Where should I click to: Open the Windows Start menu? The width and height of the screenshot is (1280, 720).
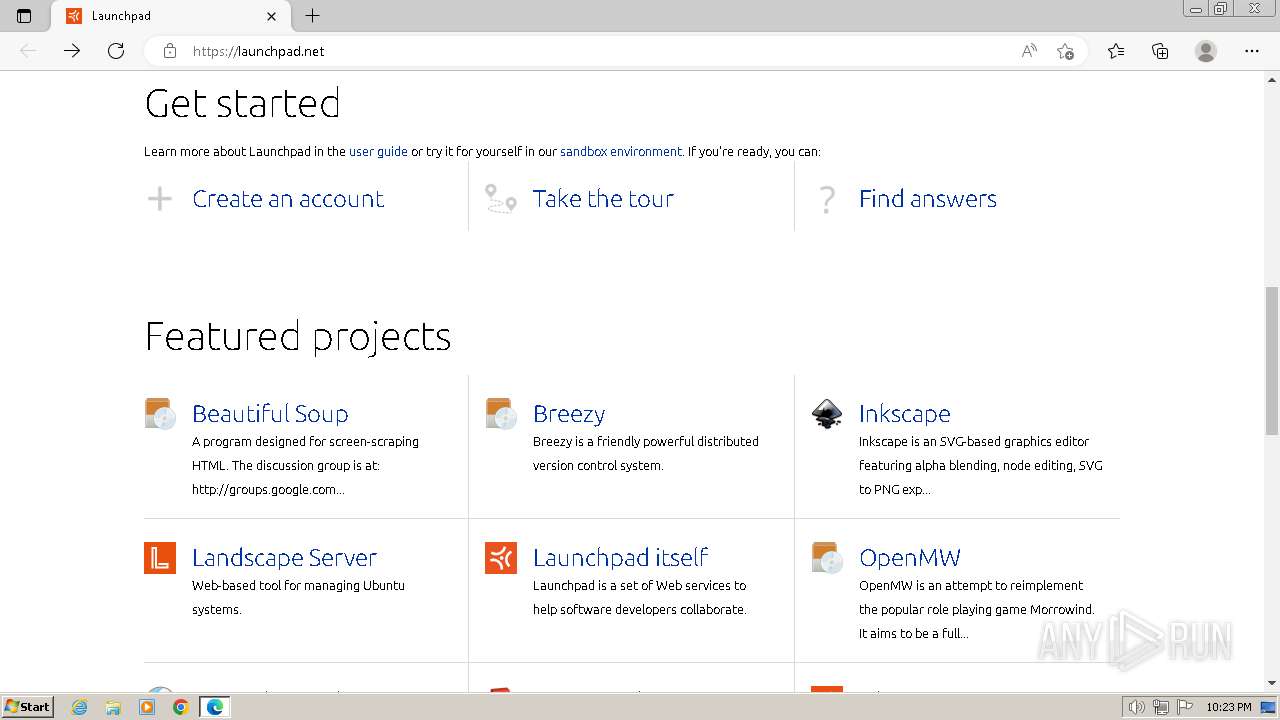coord(28,707)
